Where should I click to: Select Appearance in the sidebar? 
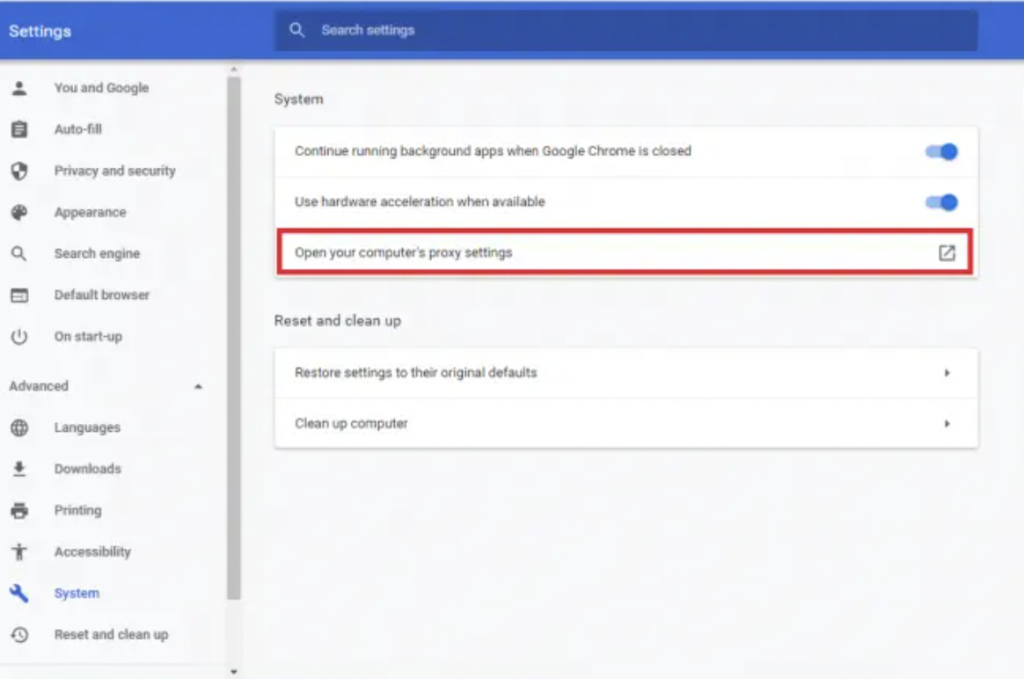coord(90,212)
